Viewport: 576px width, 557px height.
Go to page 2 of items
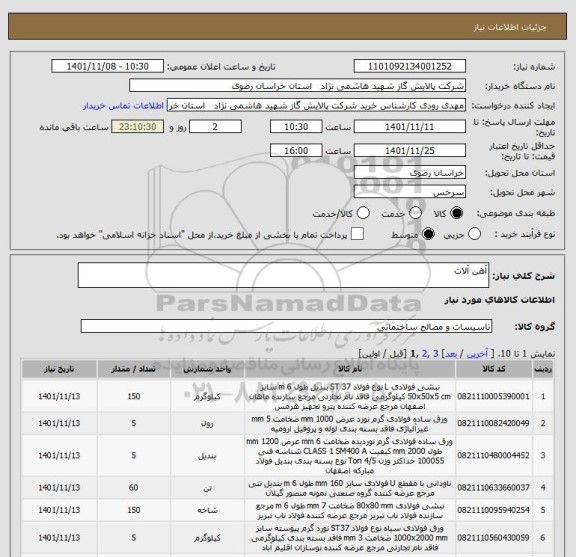click(424, 354)
